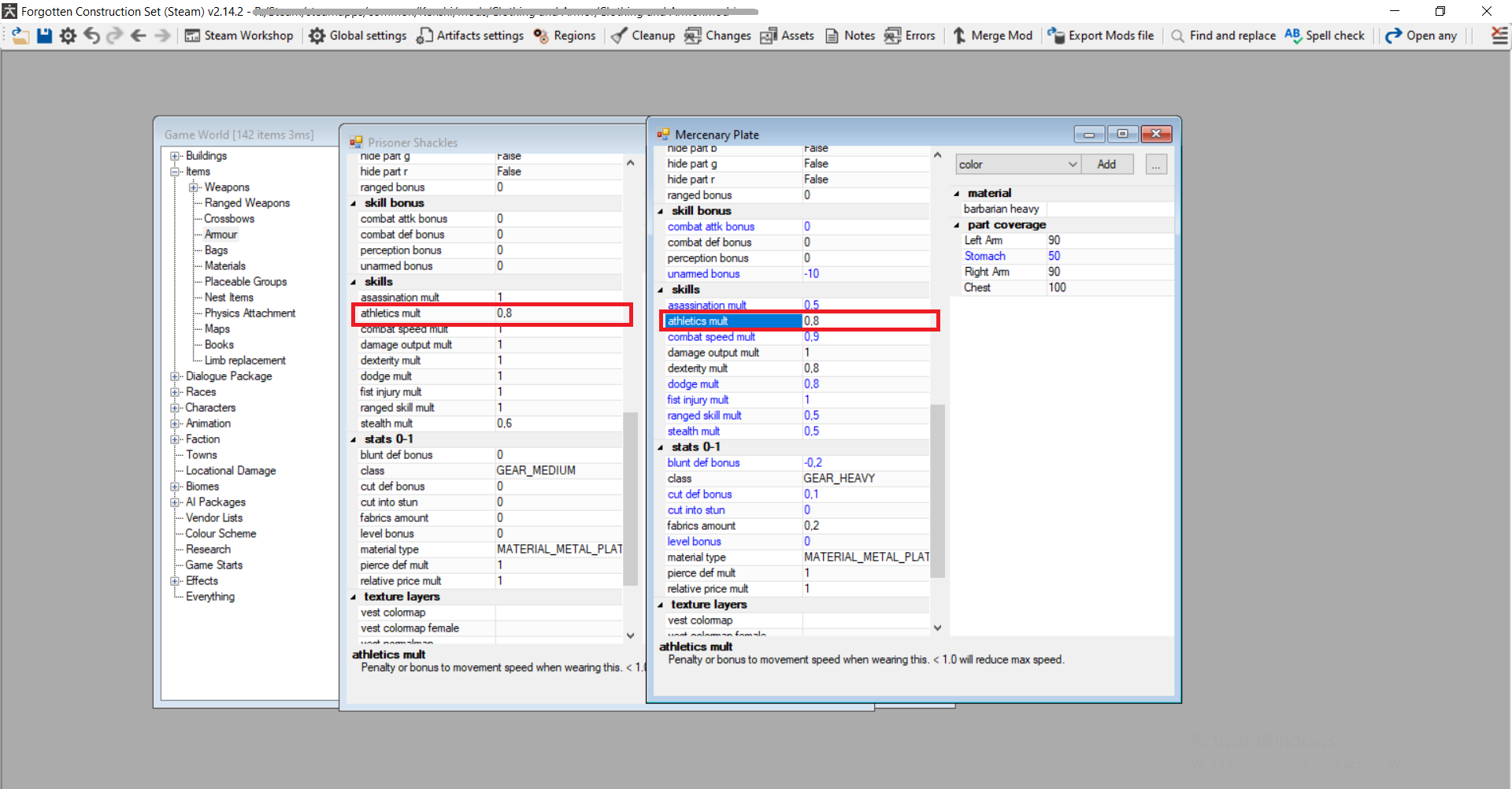Open Steam Workshop from the toolbar
This screenshot has height=789, width=1512.
click(x=239, y=35)
